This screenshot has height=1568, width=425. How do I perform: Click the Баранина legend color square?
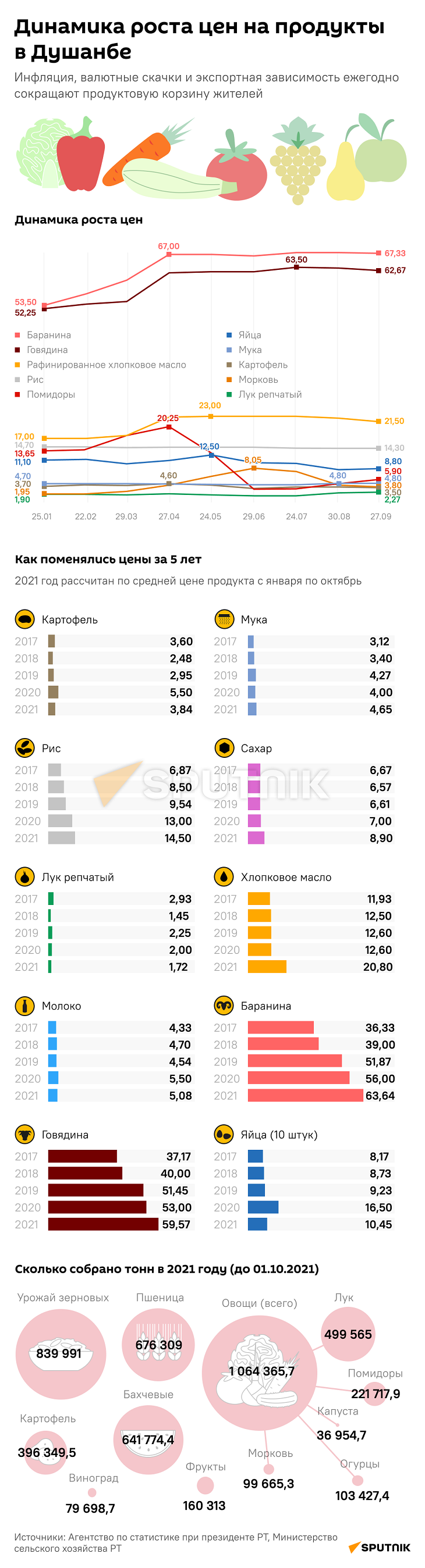tap(17, 335)
